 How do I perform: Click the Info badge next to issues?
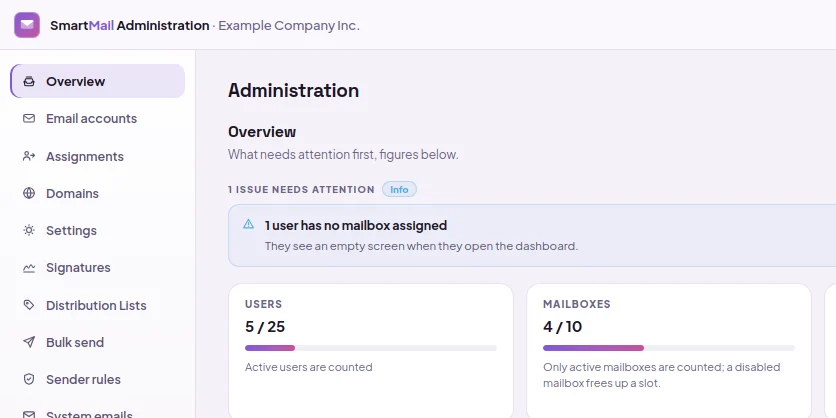click(399, 189)
